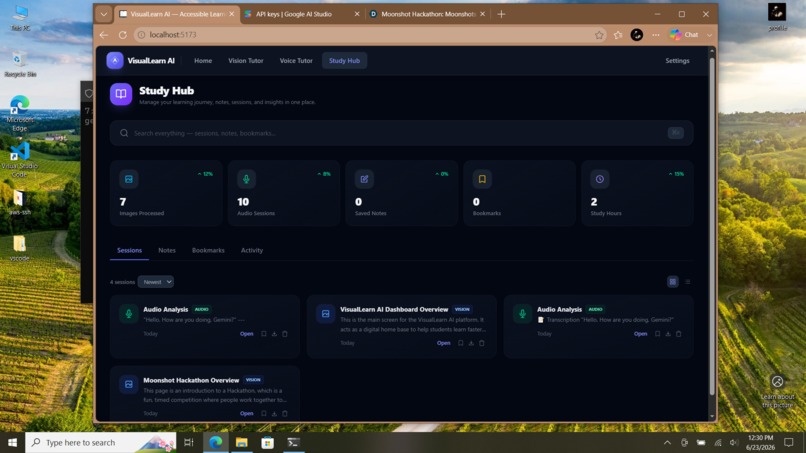Open the Newest sort dropdown
Screen dimensions: 806x453
tap(156, 282)
